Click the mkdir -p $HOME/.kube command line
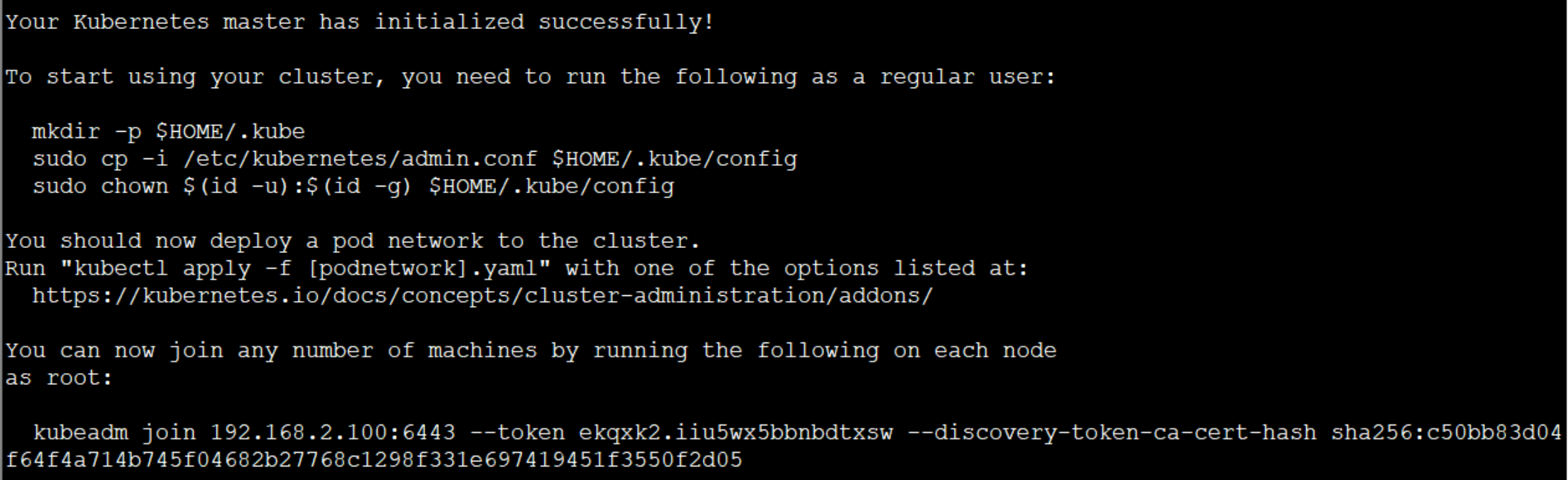This screenshot has height=480, width=1568. point(168,132)
